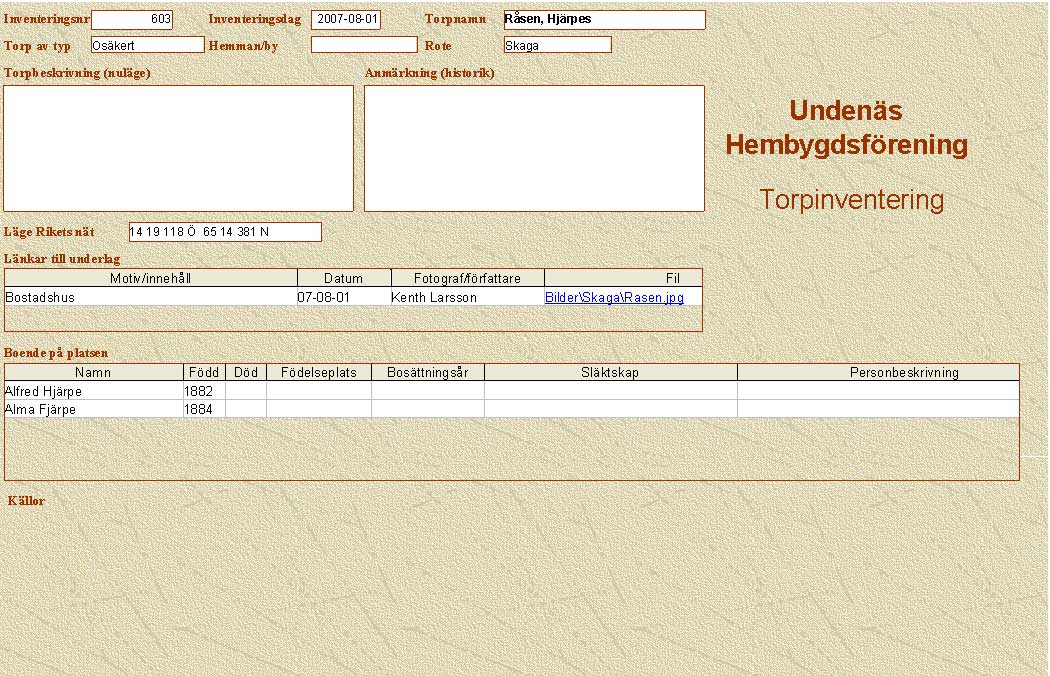Image resolution: width=1050 pixels, height=676 pixels.
Task: Click the Alfred Hjärpe name cell
Action: pyautogui.click(x=93, y=391)
